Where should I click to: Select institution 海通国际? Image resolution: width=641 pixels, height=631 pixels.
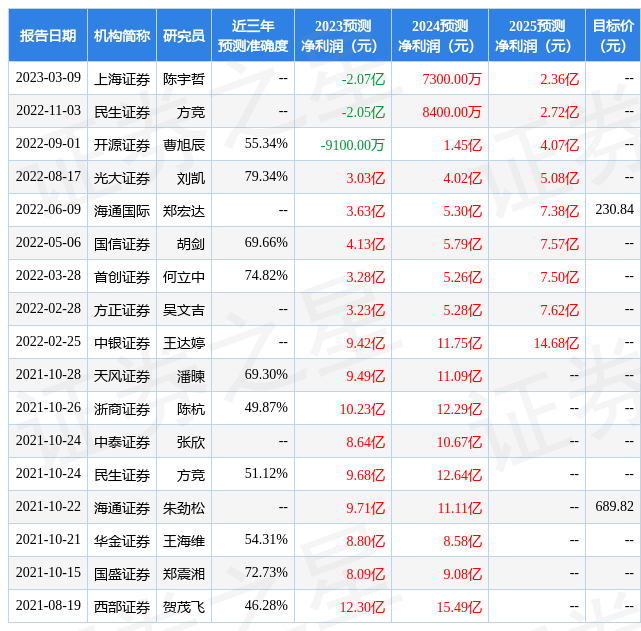[122, 211]
